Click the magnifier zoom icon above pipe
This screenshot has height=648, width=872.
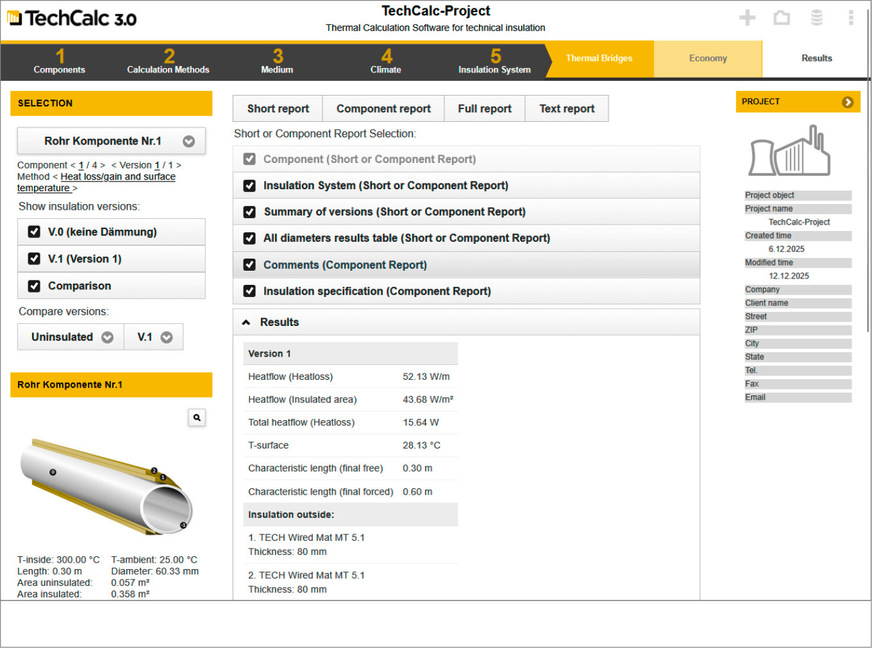click(x=197, y=417)
